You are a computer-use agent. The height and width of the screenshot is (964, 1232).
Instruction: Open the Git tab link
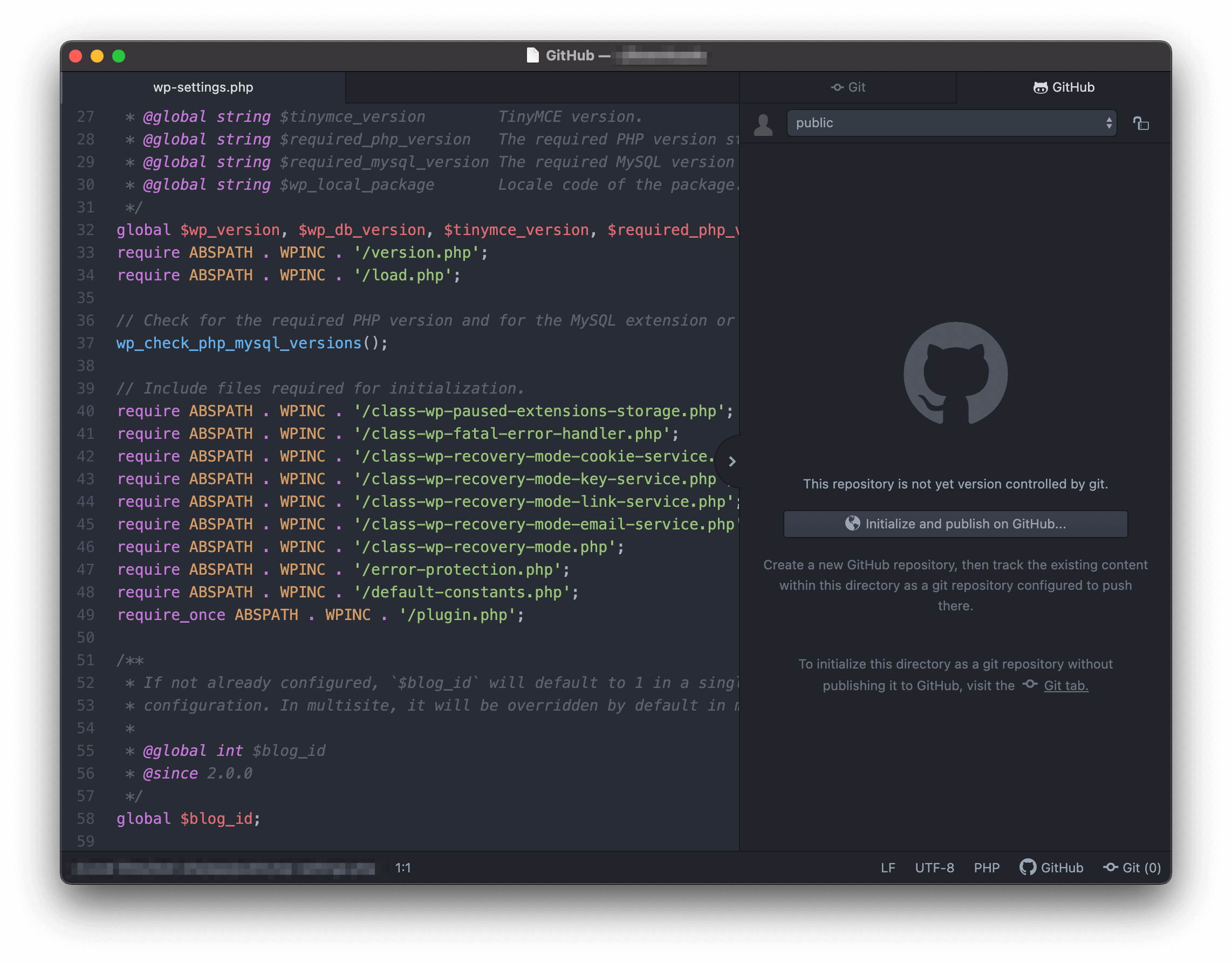tap(1065, 685)
